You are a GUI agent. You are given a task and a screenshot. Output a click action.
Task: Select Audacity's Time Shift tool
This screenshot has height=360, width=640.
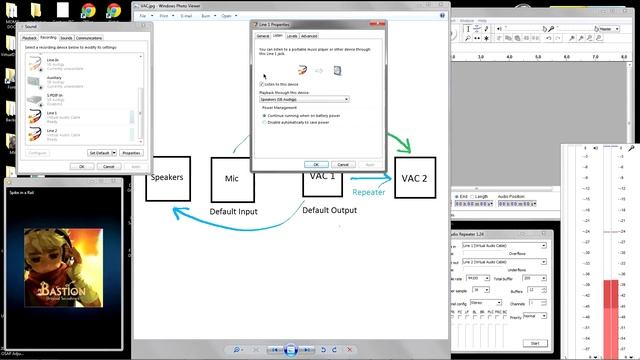click(477, 38)
